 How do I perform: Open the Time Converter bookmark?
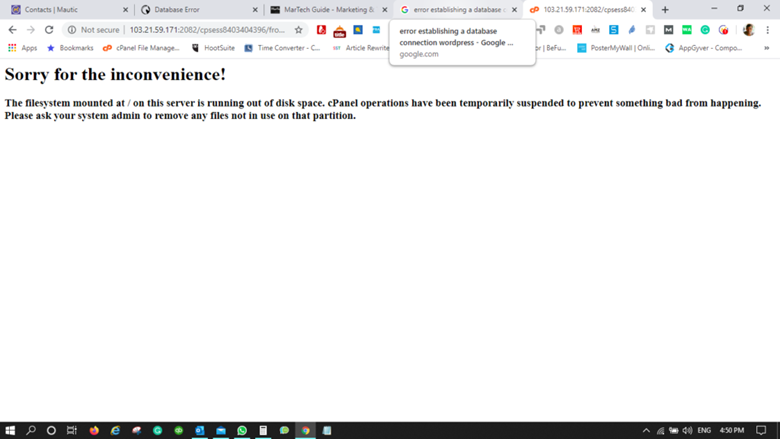282,48
